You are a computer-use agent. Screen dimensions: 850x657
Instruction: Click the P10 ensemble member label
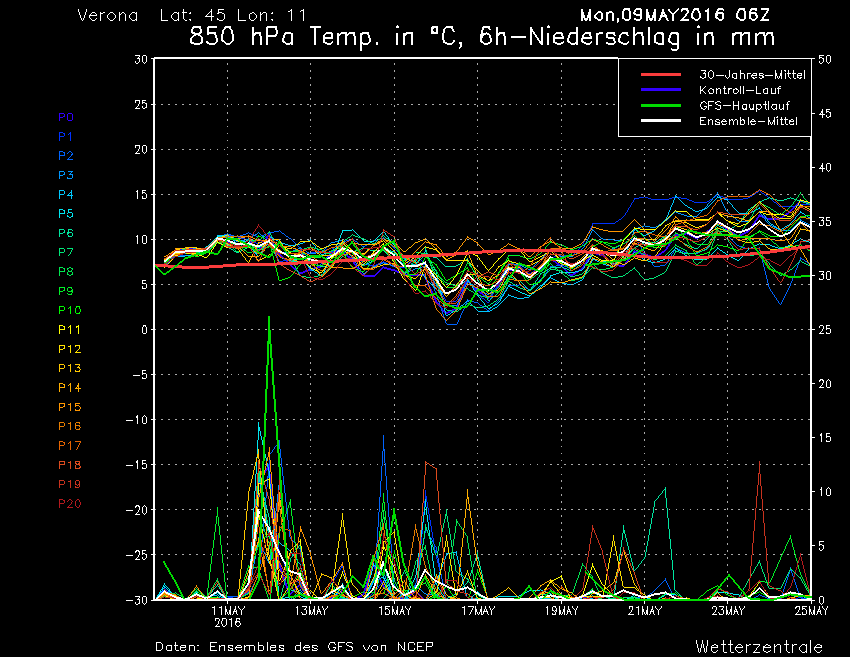(x=69, y=310)
